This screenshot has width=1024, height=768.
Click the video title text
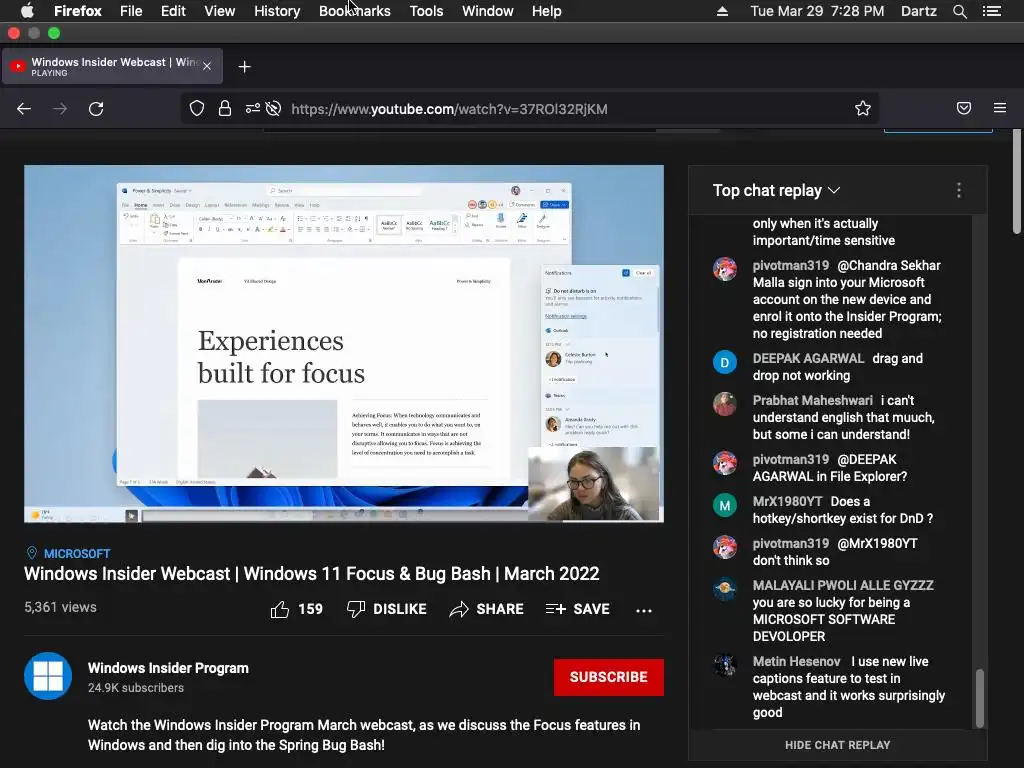pos(312,573)
